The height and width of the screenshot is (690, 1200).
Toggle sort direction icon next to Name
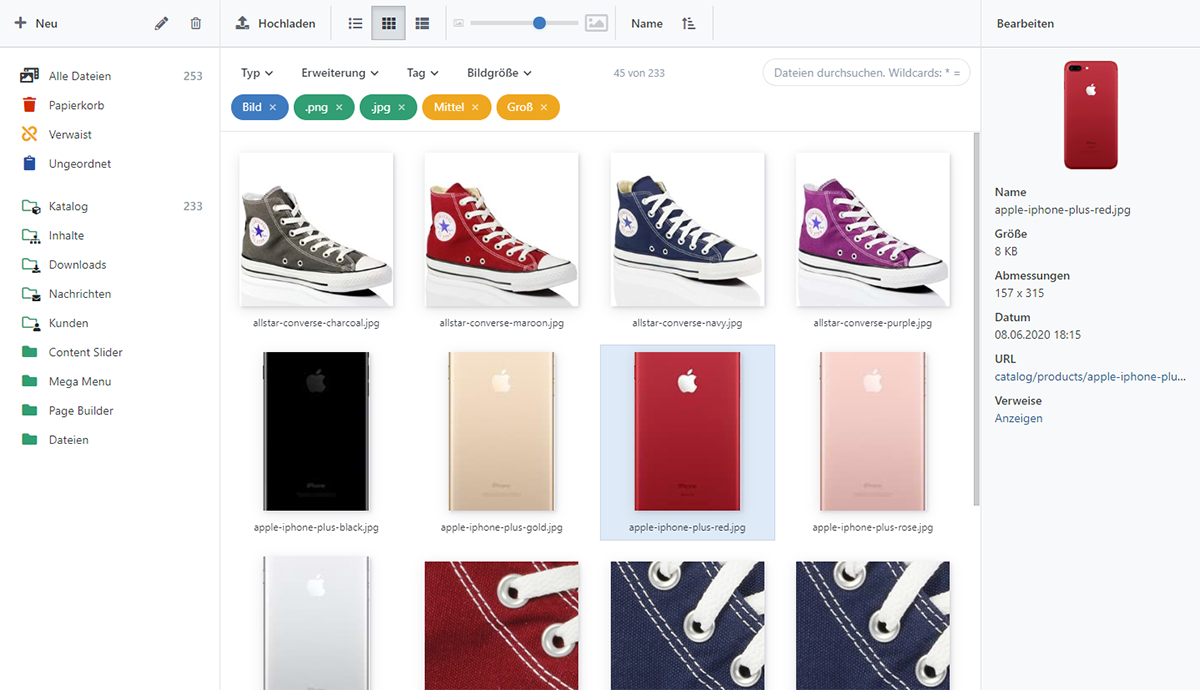[x=689, y=23]
